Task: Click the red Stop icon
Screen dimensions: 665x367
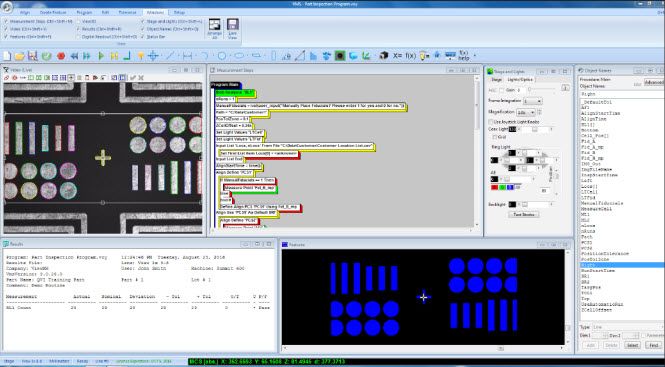Action: pos(61,56)
